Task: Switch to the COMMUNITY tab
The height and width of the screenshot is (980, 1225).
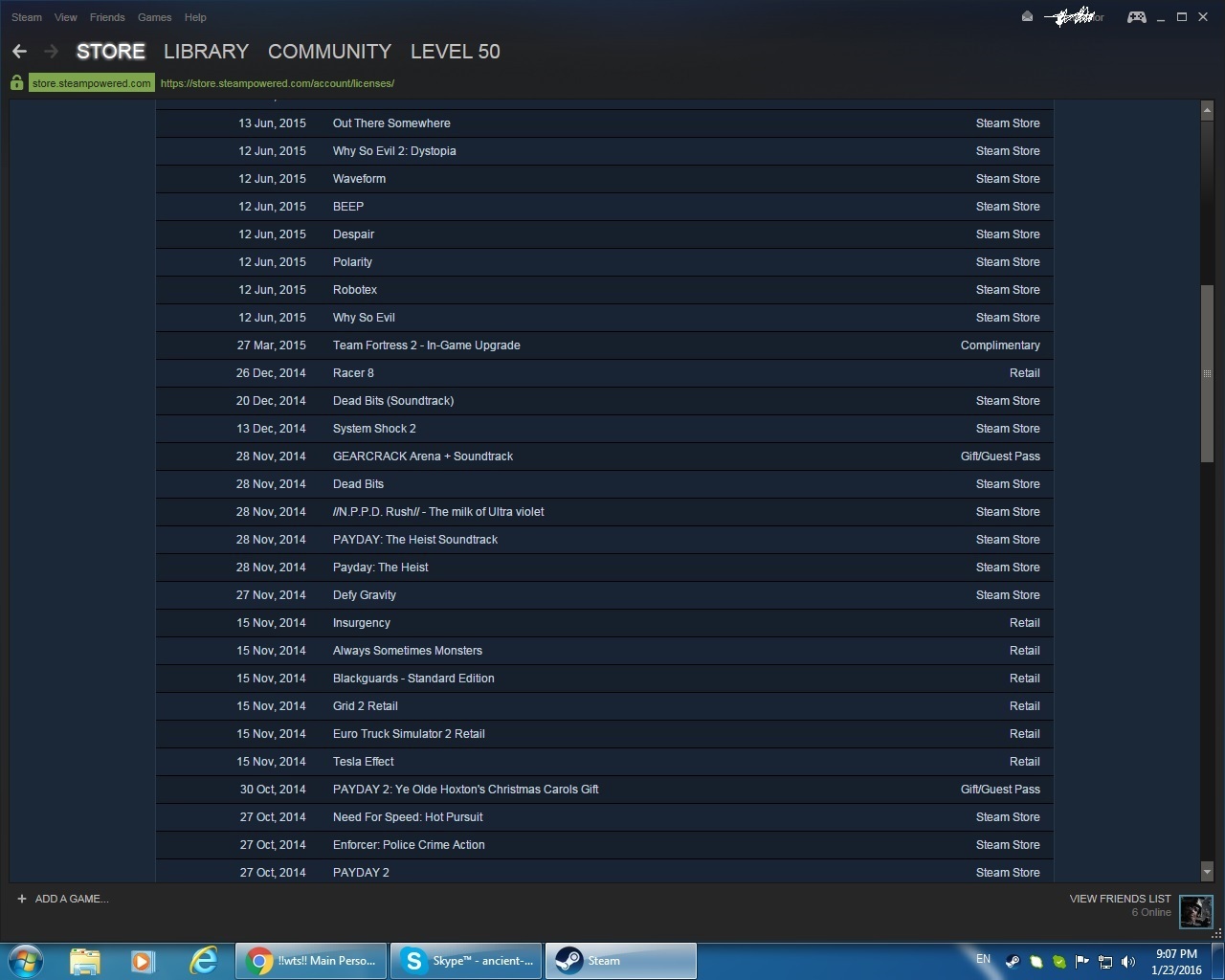Action: pos(329,52)
